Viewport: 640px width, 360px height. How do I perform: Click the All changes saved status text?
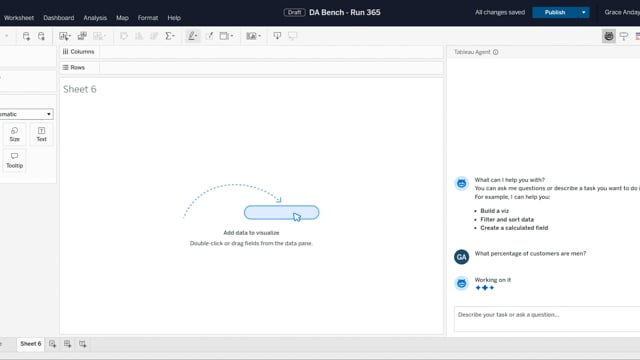(x=500, y=13)
